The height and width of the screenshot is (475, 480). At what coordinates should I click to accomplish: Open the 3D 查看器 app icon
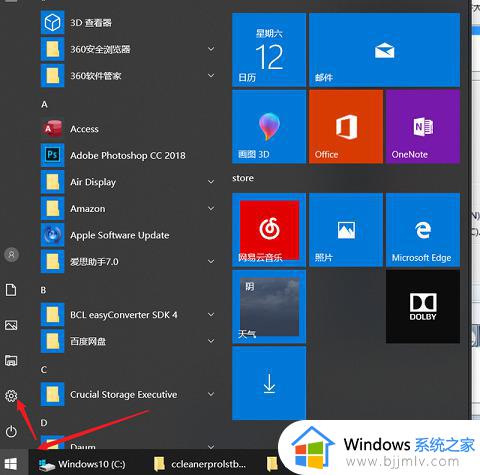52,23
